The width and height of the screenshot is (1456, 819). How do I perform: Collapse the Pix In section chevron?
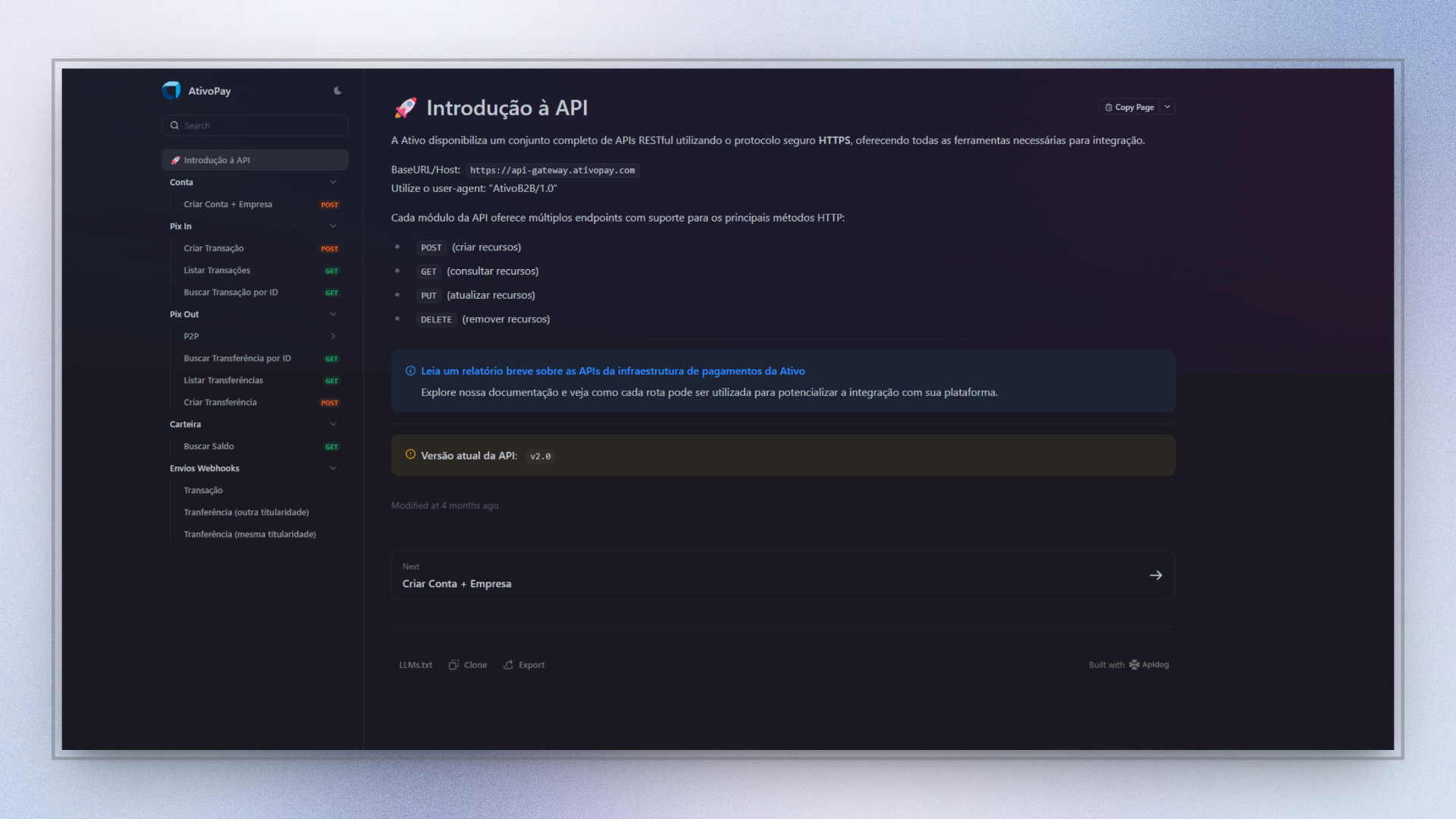pos(333,226)
